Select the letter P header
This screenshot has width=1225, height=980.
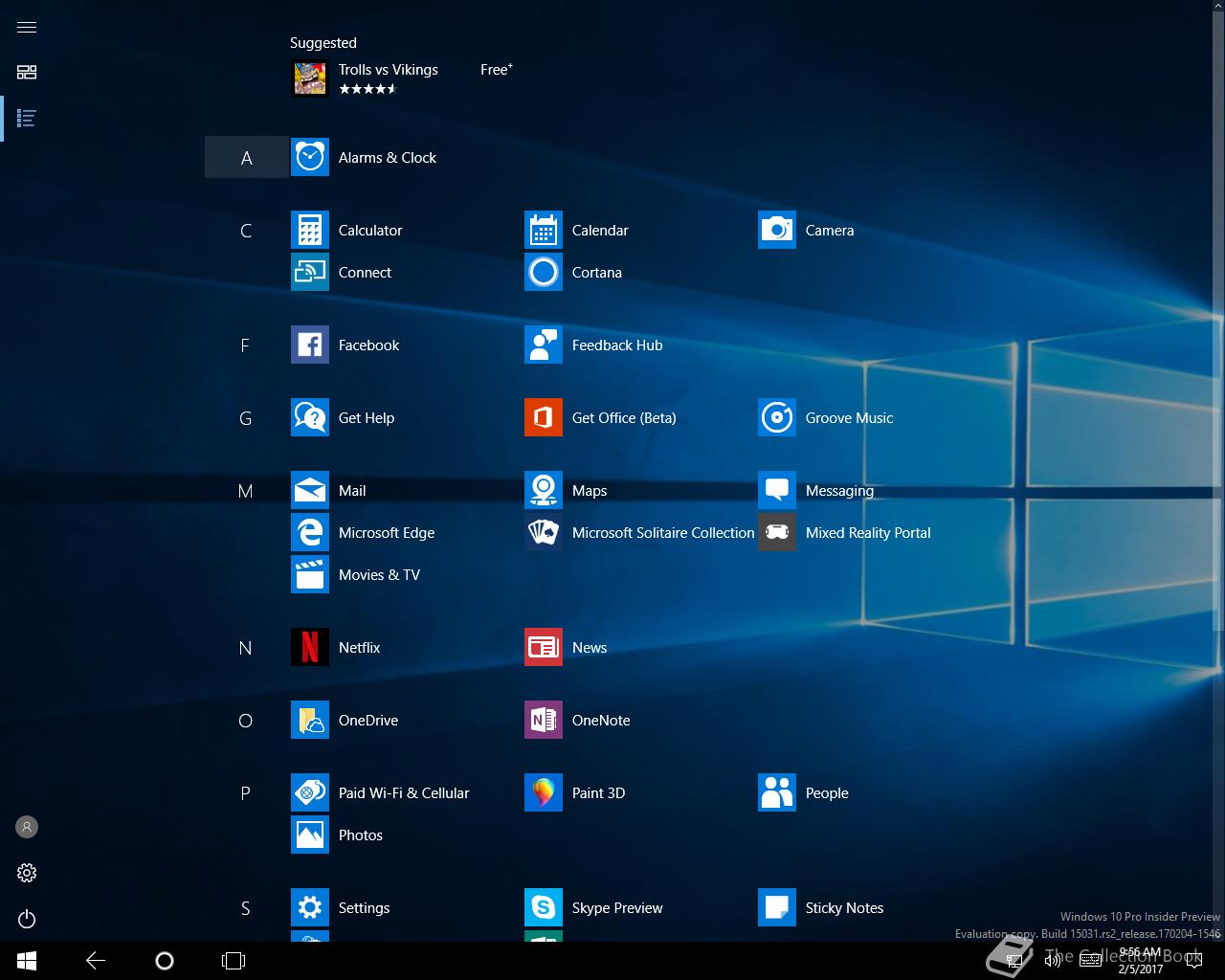[x=246, y=792]
